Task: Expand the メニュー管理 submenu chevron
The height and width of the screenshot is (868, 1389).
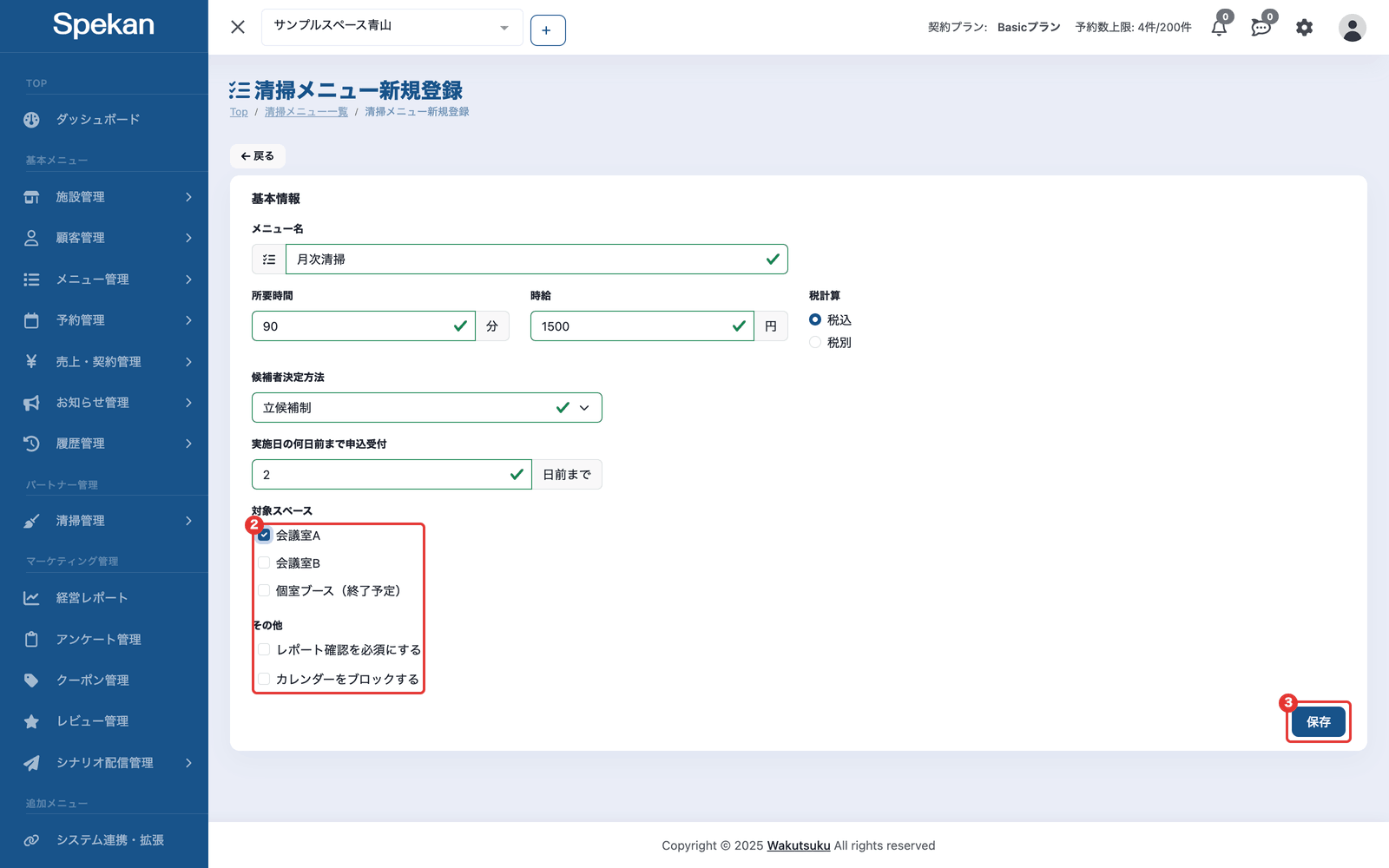Action: pyautogui.click(x=188, y=279)
